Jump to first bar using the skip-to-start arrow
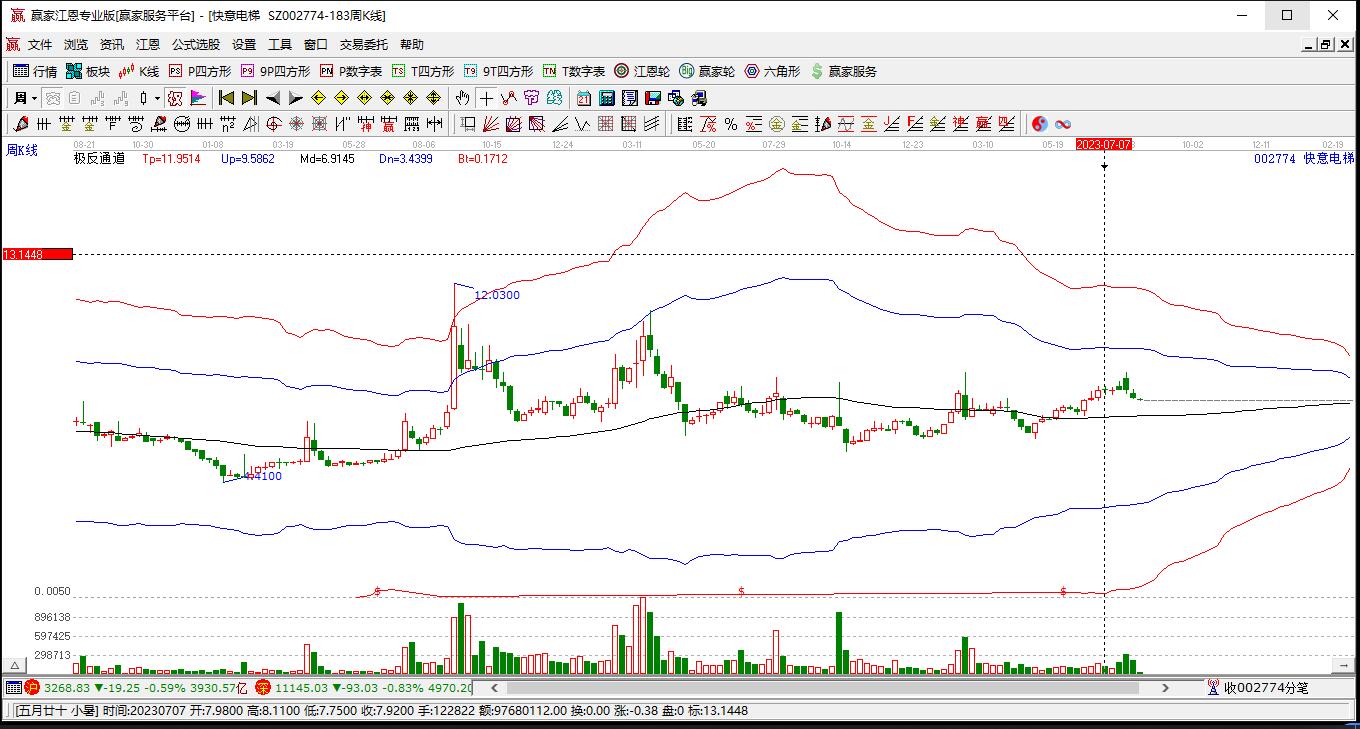Viewport: 1360px width, 729px height. point(226,98)
